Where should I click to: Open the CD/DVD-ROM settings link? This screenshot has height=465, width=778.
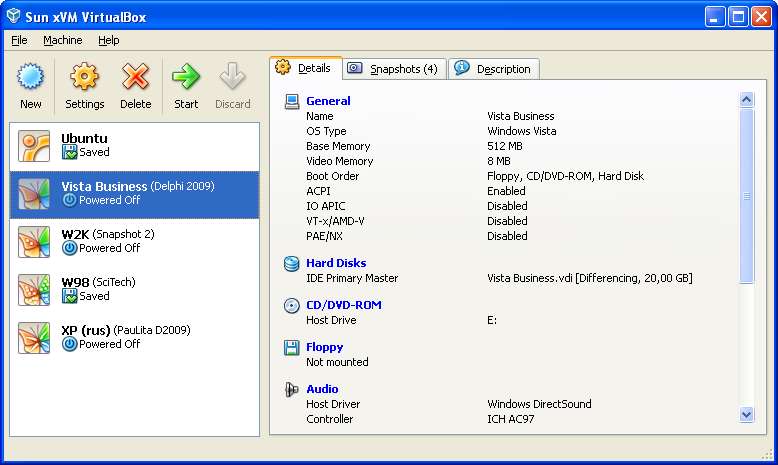(x=344, y=305)
